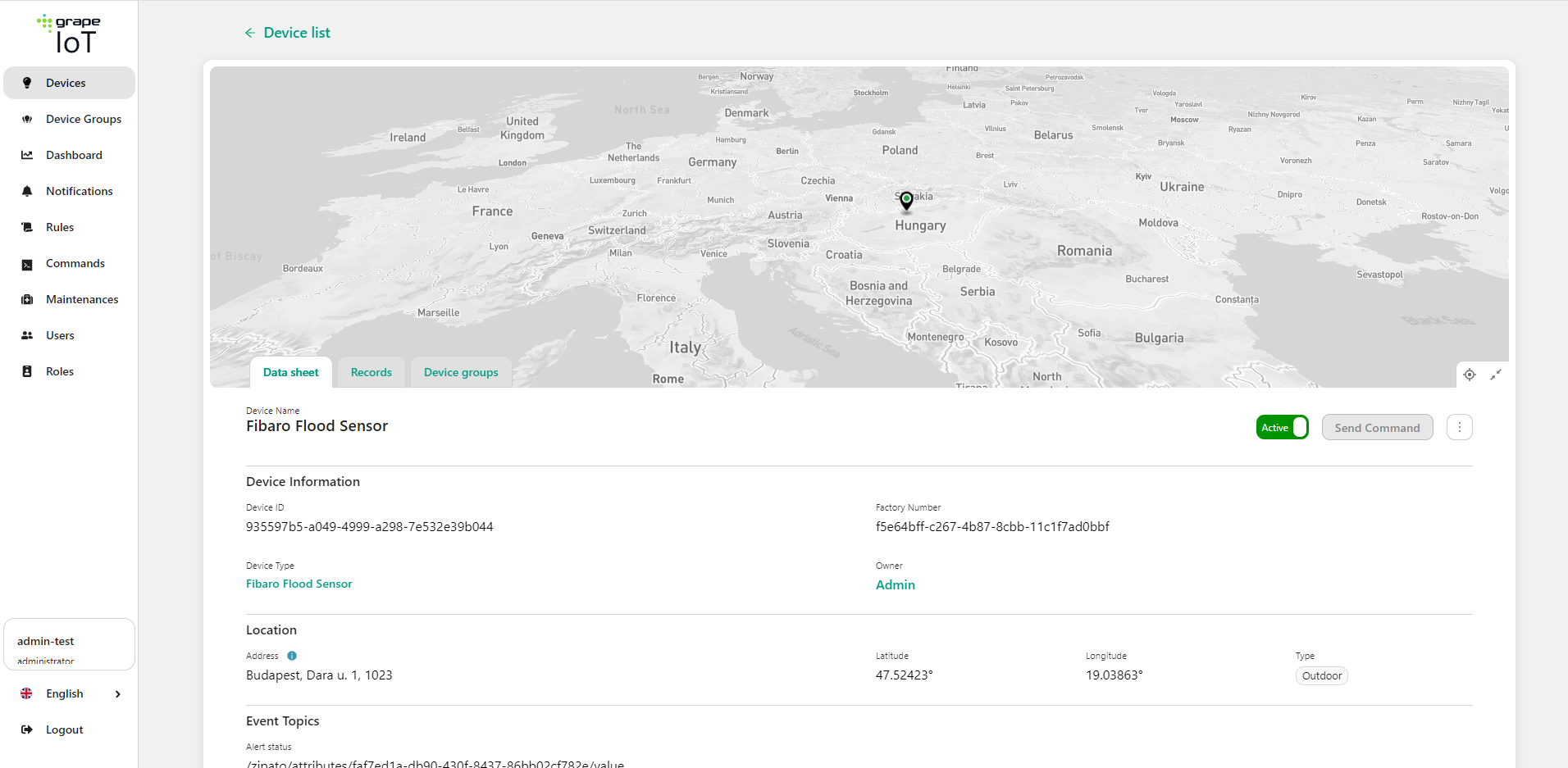Screen dimensions: 1568x768
Task: Open Dashboard in the sidebar menu
Action: [69, 155]
